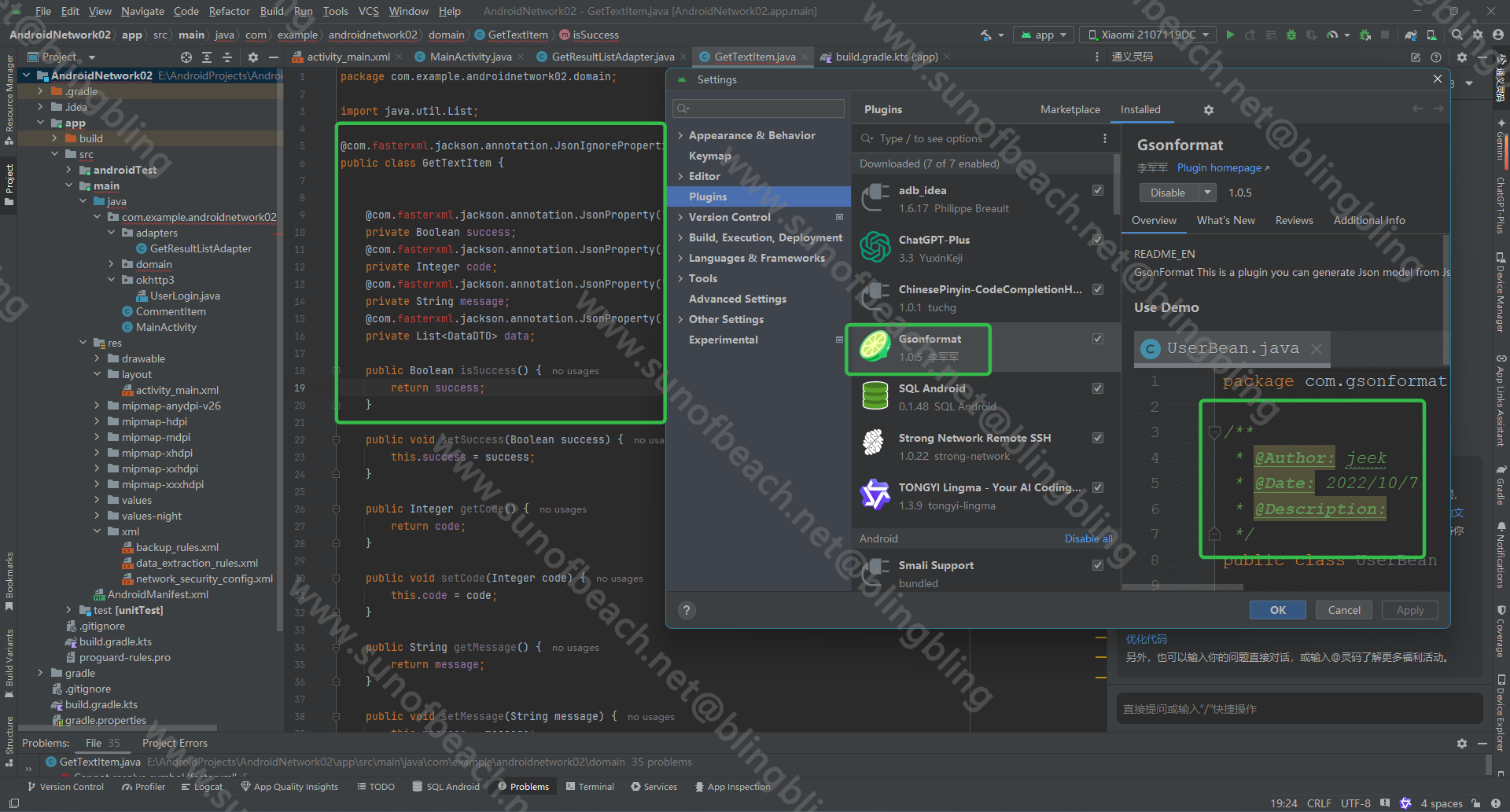Screen dimensions: 1510x812
Task: Collapse the res folder in project tree
Action: tap(83, 343)
